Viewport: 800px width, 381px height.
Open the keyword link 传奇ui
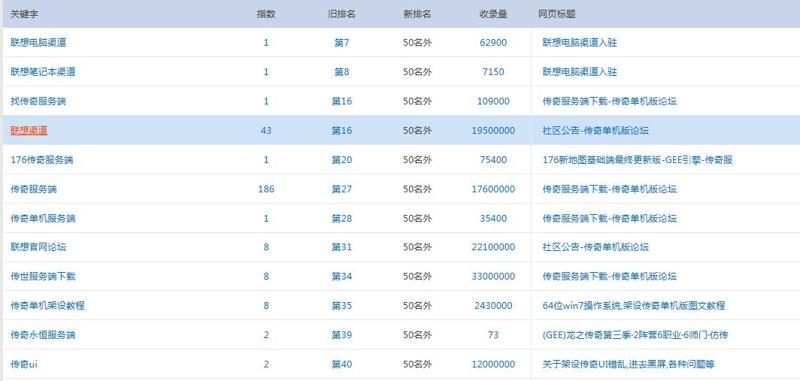[24, 365]
